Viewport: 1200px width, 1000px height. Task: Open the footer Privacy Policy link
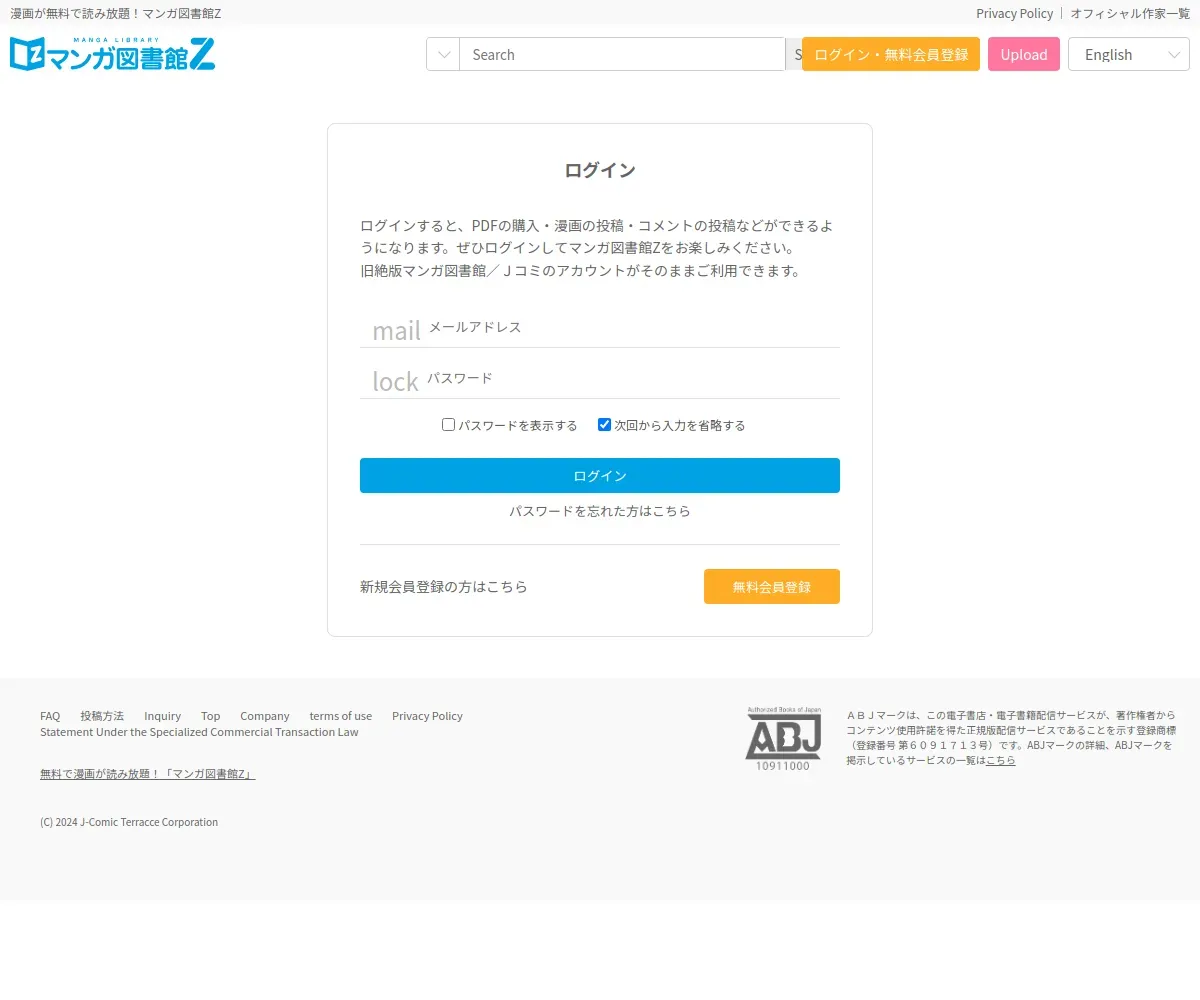(x=427, y=716)
